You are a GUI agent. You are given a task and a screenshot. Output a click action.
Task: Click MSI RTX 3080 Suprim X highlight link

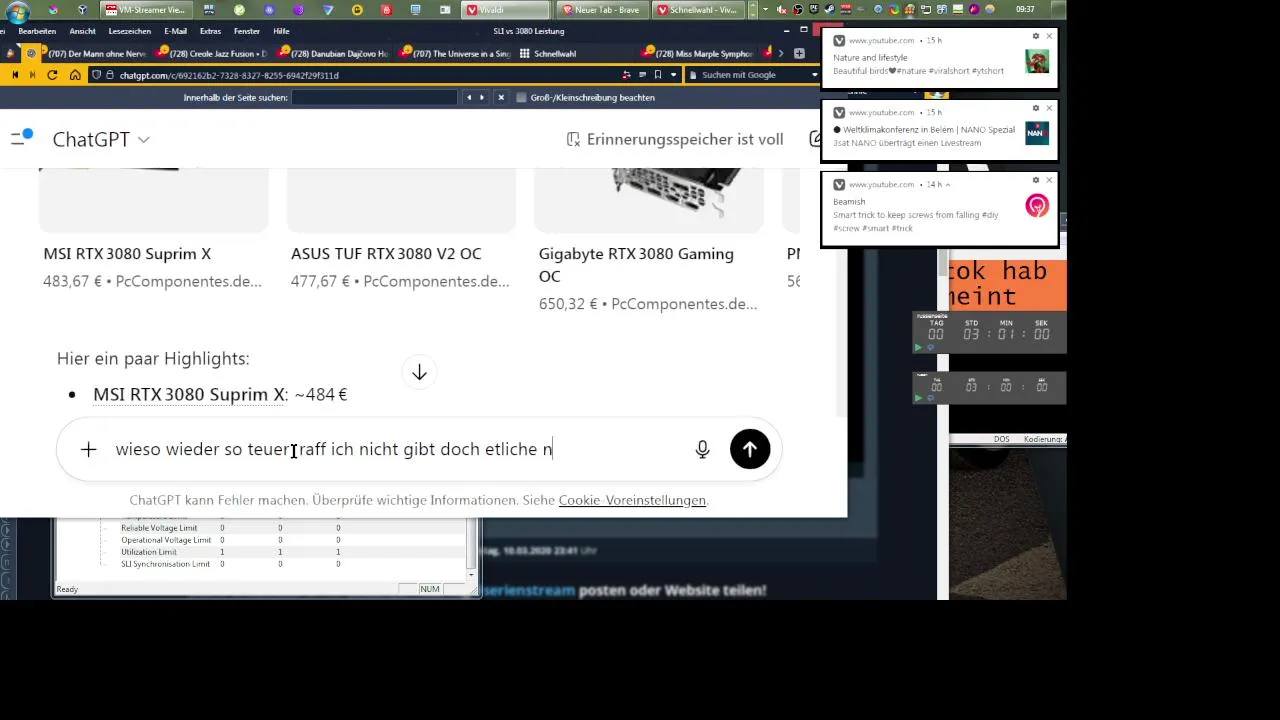pos(189,394)
